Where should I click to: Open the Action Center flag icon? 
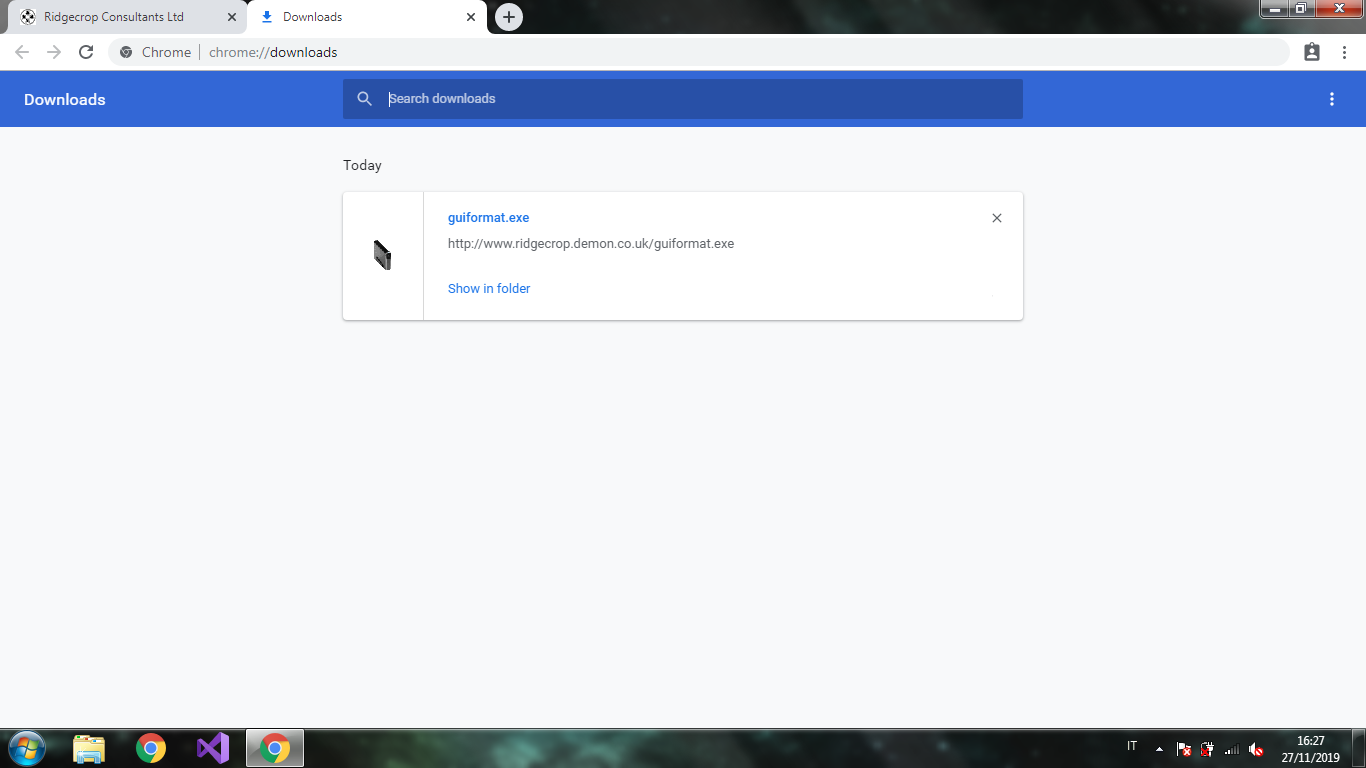1183,749
